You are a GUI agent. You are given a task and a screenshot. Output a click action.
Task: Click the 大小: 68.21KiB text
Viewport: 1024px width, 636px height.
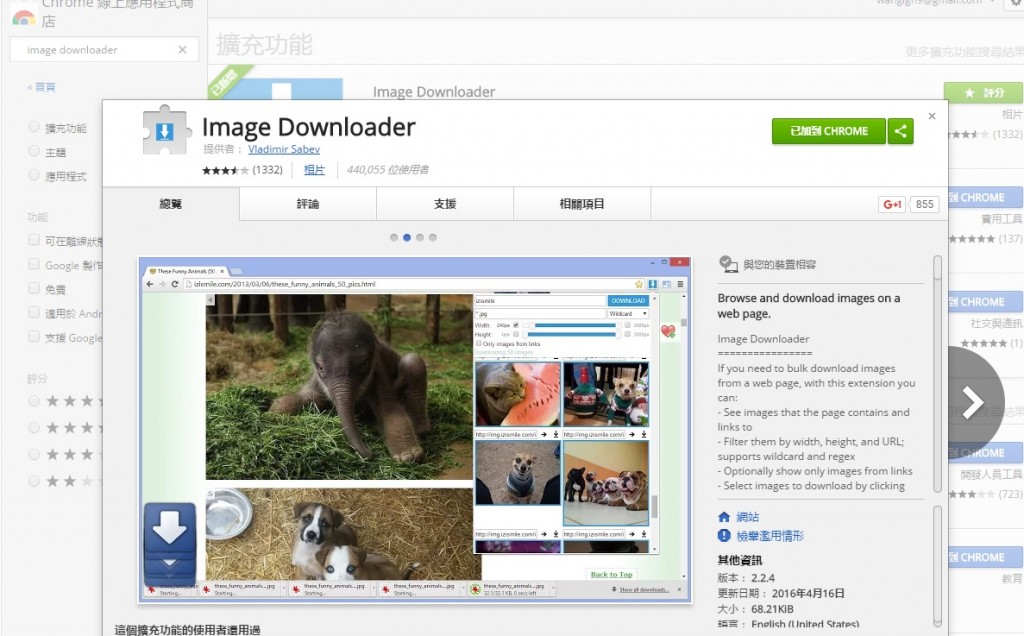(756, 609)
